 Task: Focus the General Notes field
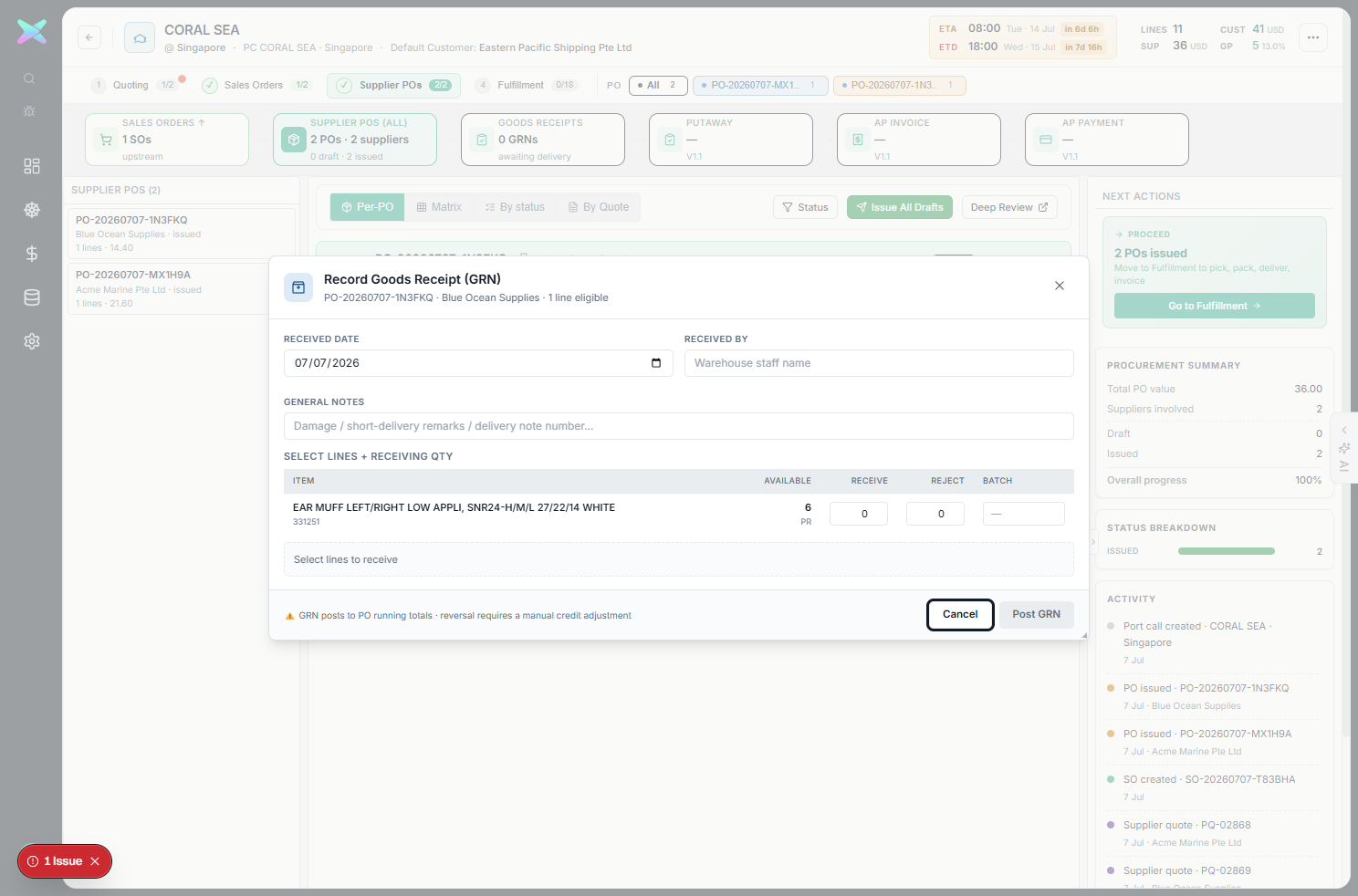click(679, 426)
